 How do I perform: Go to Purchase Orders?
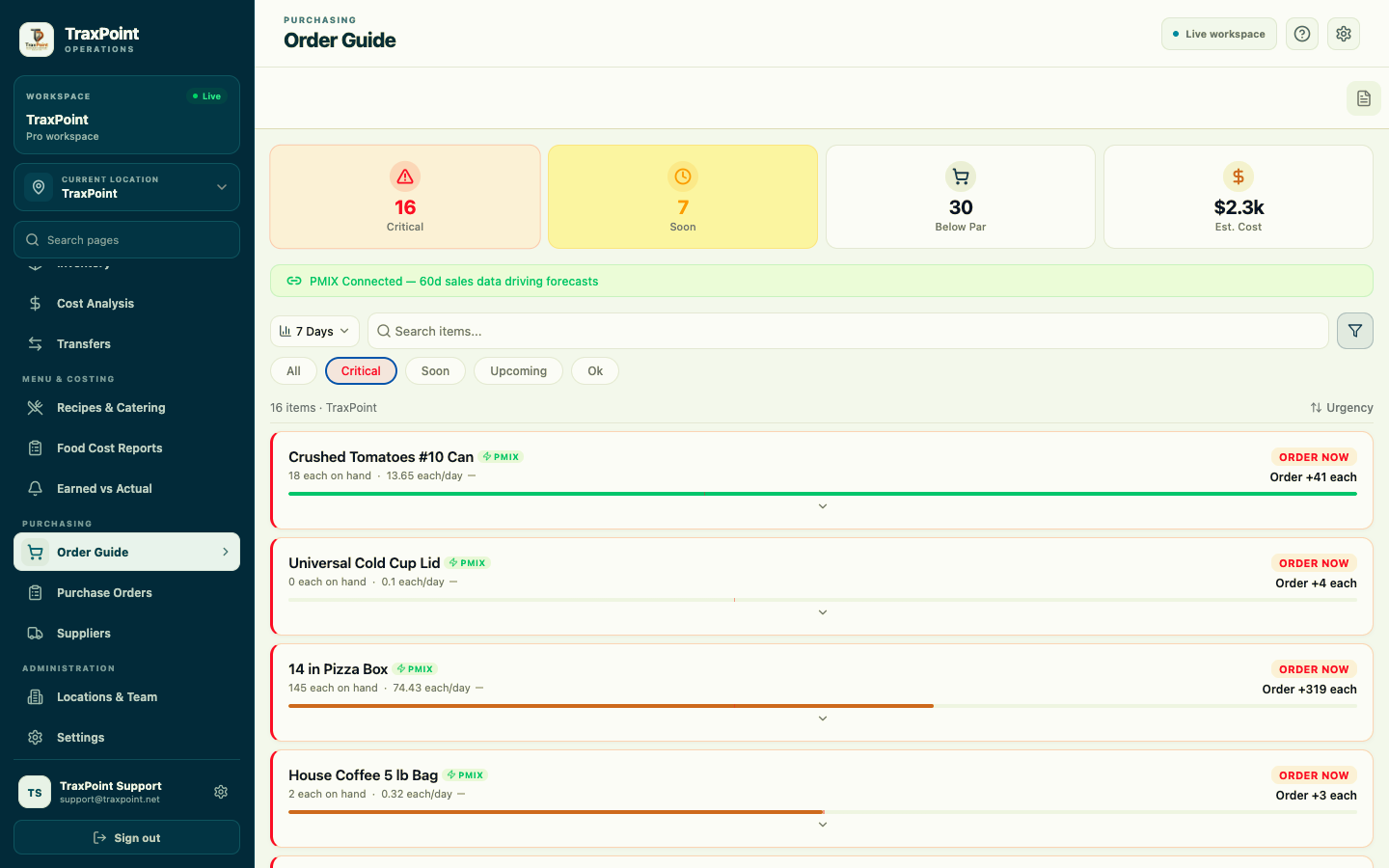tap(126, 593)
